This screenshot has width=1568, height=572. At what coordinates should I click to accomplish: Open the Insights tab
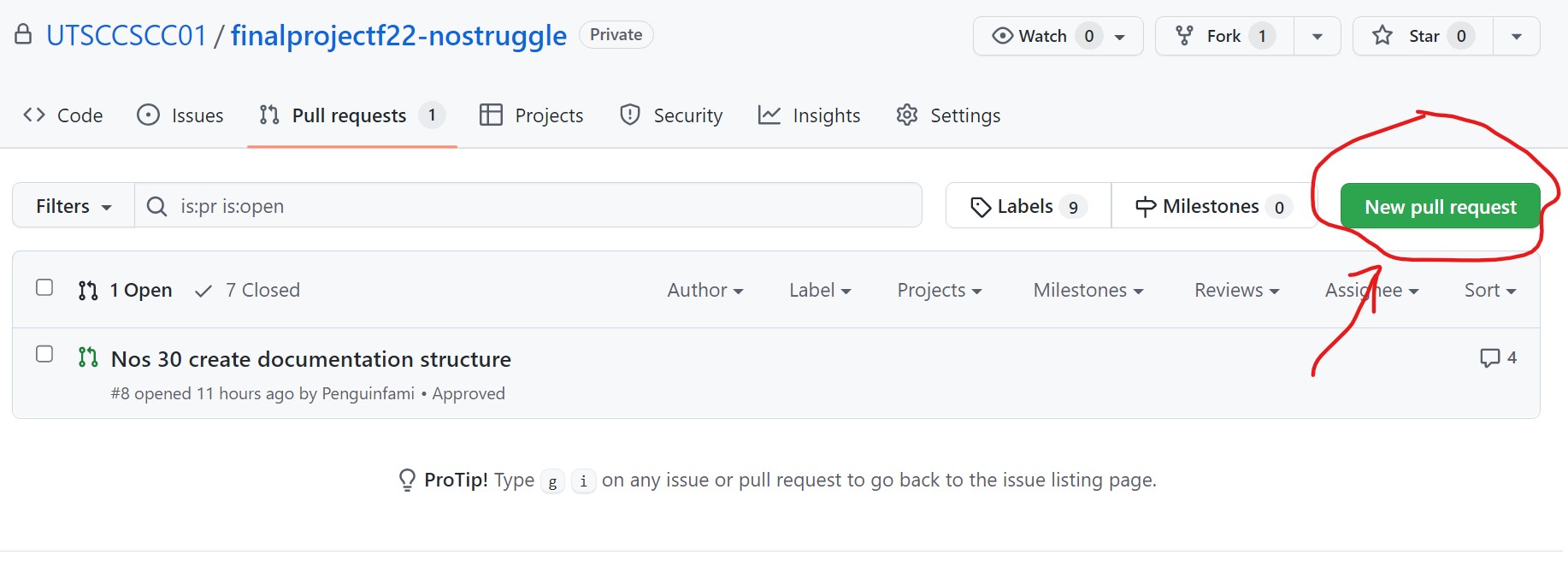pos(809,115)
